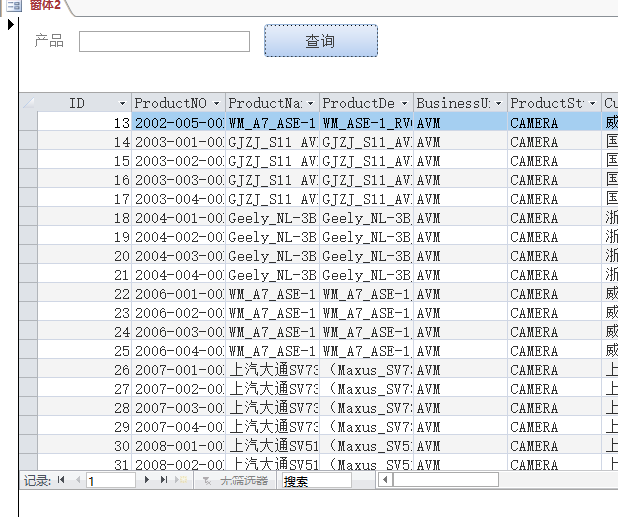
Task: Open the ProductDe column dropdown arrow
Action: click(404, 103)
